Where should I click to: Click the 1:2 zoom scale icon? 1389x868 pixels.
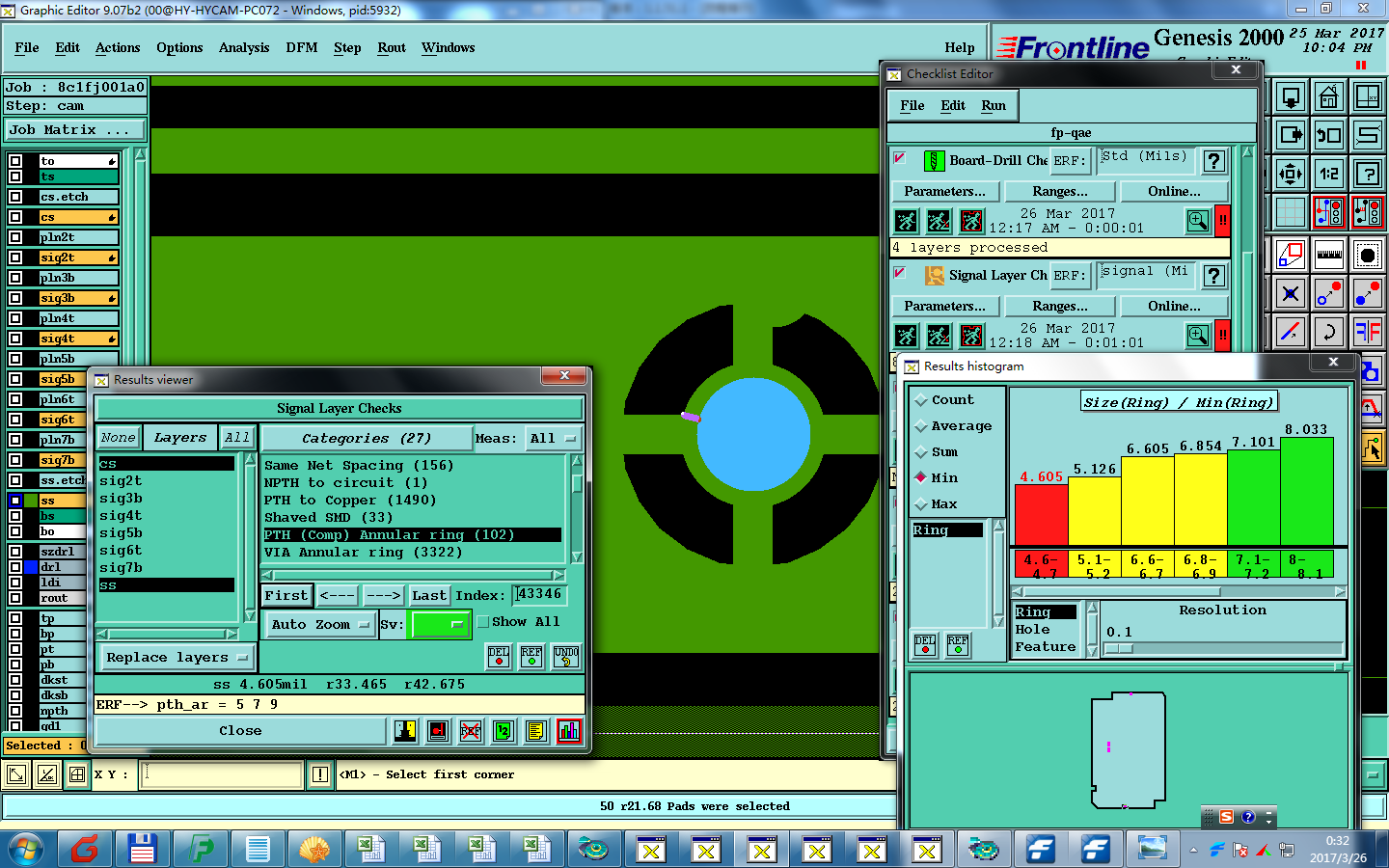1329,175
